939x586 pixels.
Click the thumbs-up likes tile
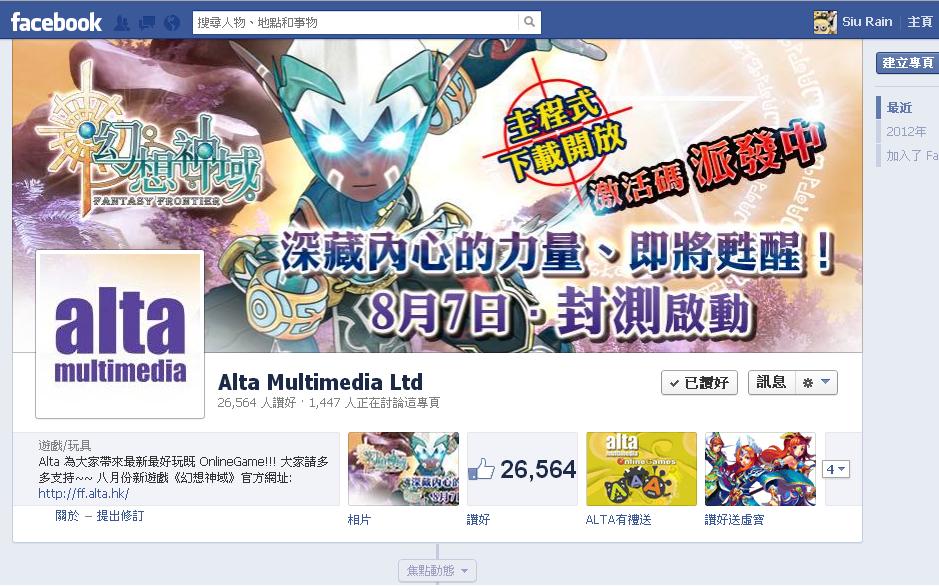522,469
